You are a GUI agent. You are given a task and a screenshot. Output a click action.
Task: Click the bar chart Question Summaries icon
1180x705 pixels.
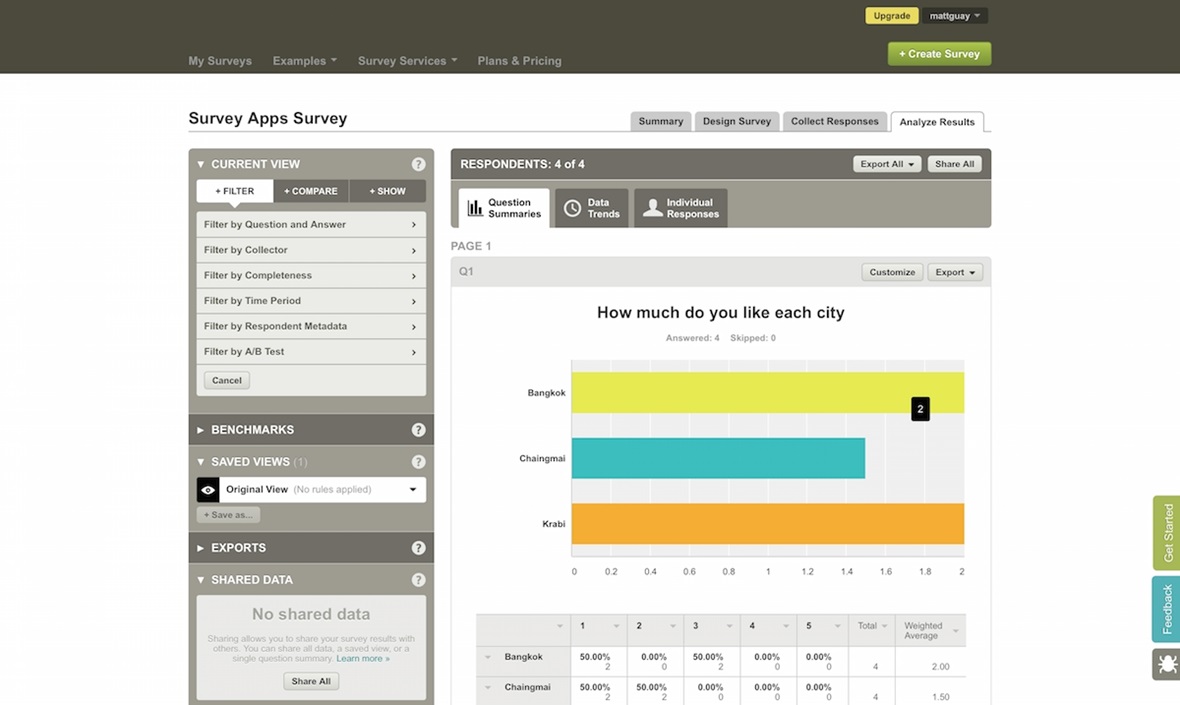click(x=475, y=208)
